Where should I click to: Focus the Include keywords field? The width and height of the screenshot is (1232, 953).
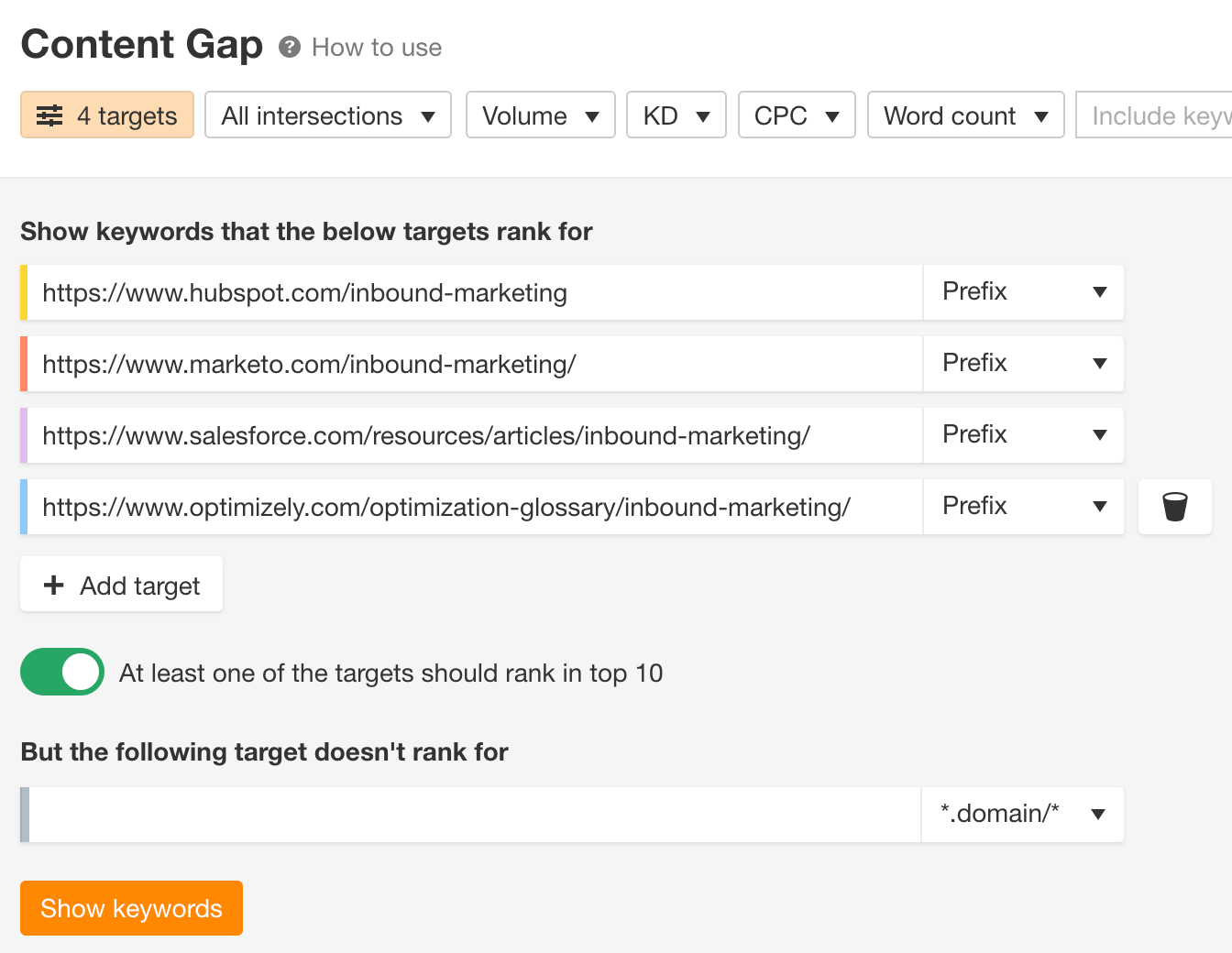click(x=1157, y=115)
